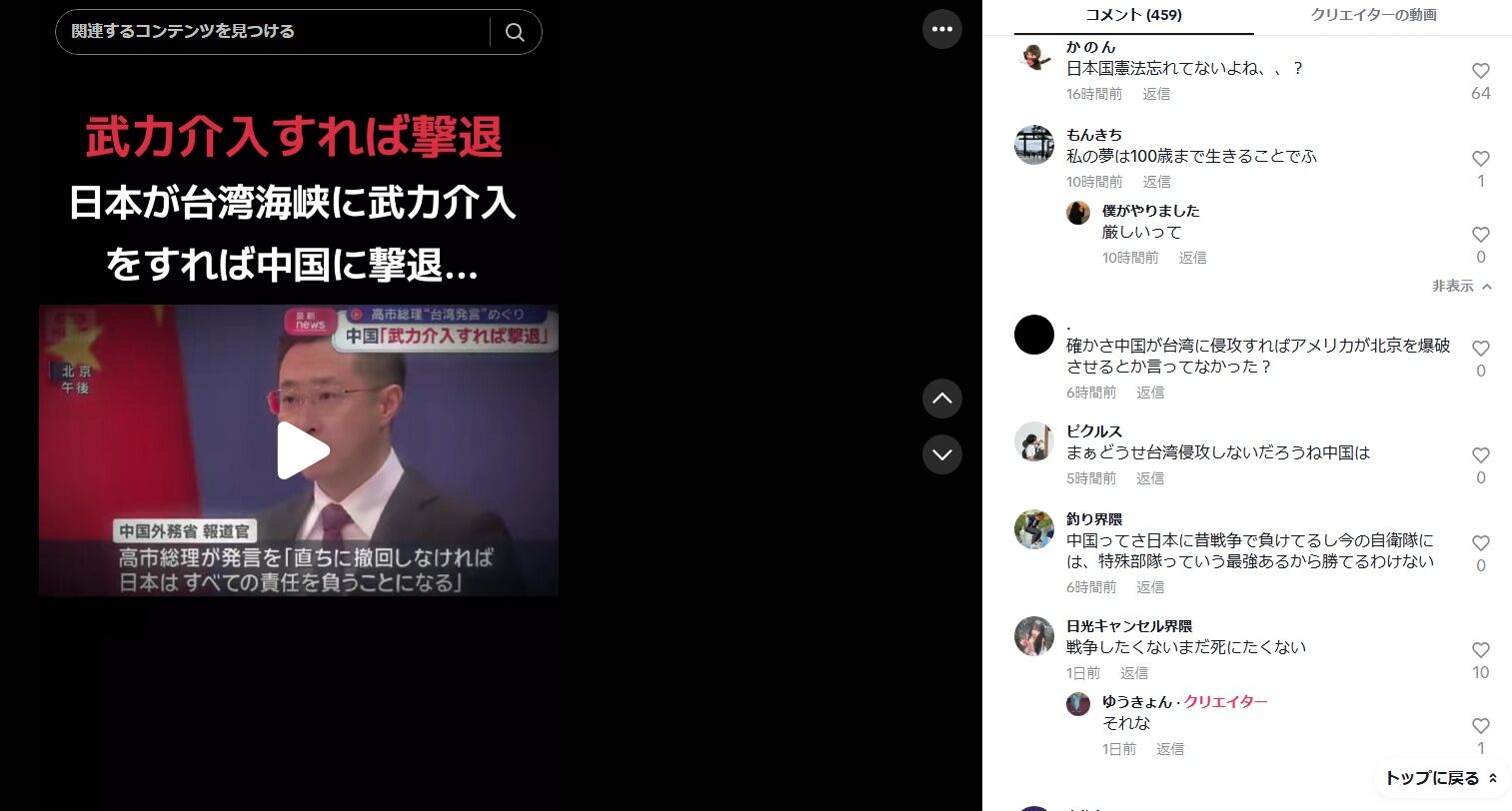The height and width of the screenshot is (811, 1512).
Task: Switch to クリエイターの動画 tab
Action: [x=1374, y=15]
